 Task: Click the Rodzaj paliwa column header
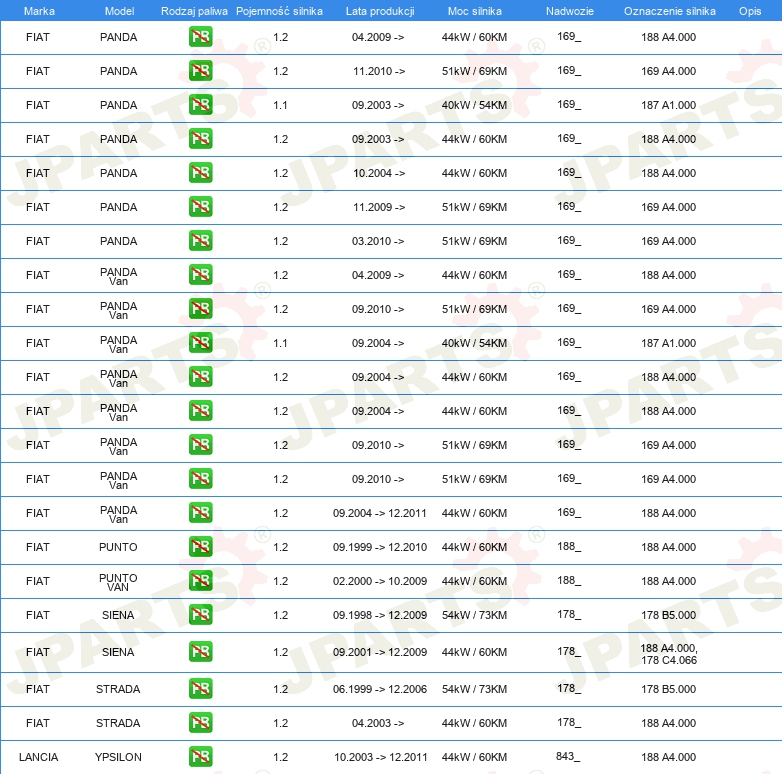pyautogui.click(x=194, y=11)
